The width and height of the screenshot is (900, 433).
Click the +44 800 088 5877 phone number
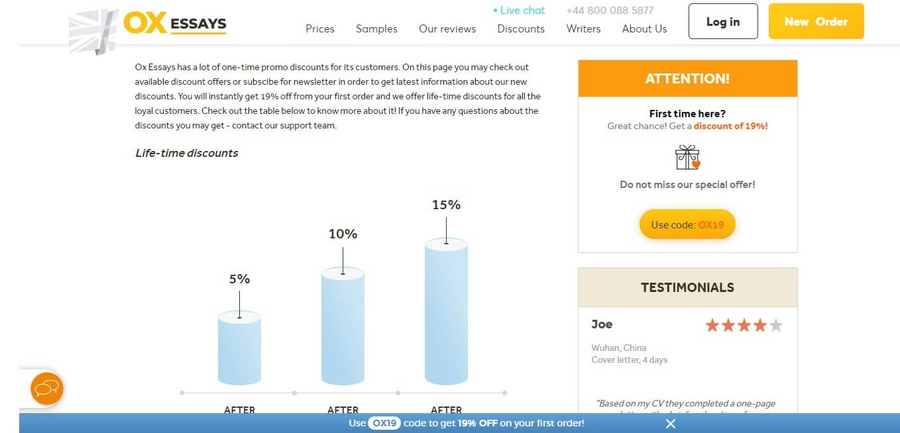click(x=610, y=10)
